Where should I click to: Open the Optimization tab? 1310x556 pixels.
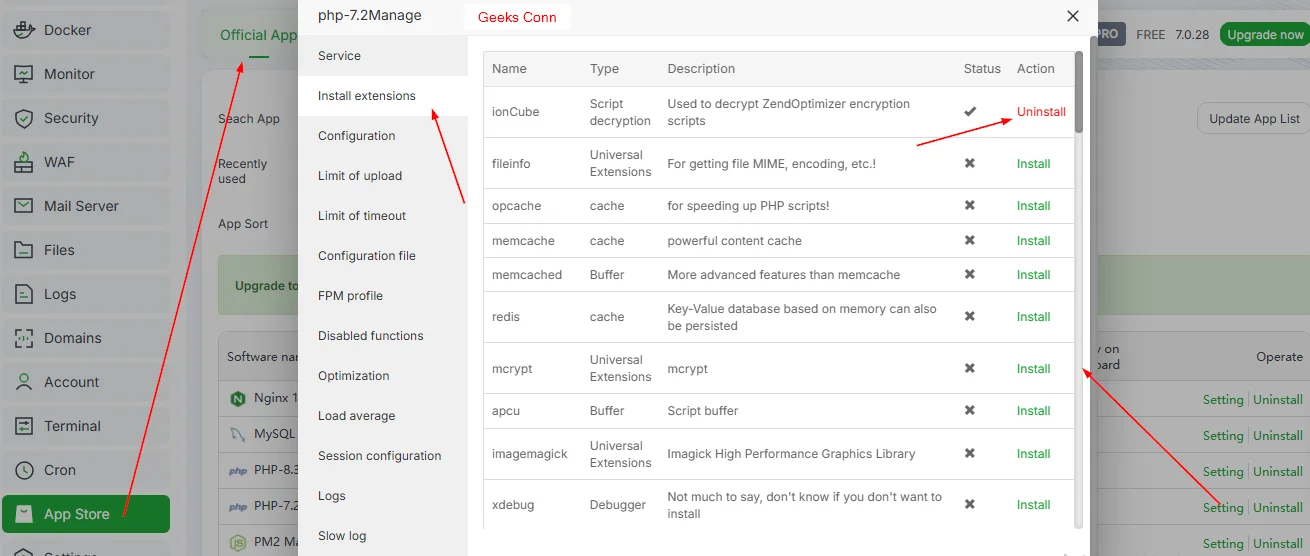coord(383,376)
